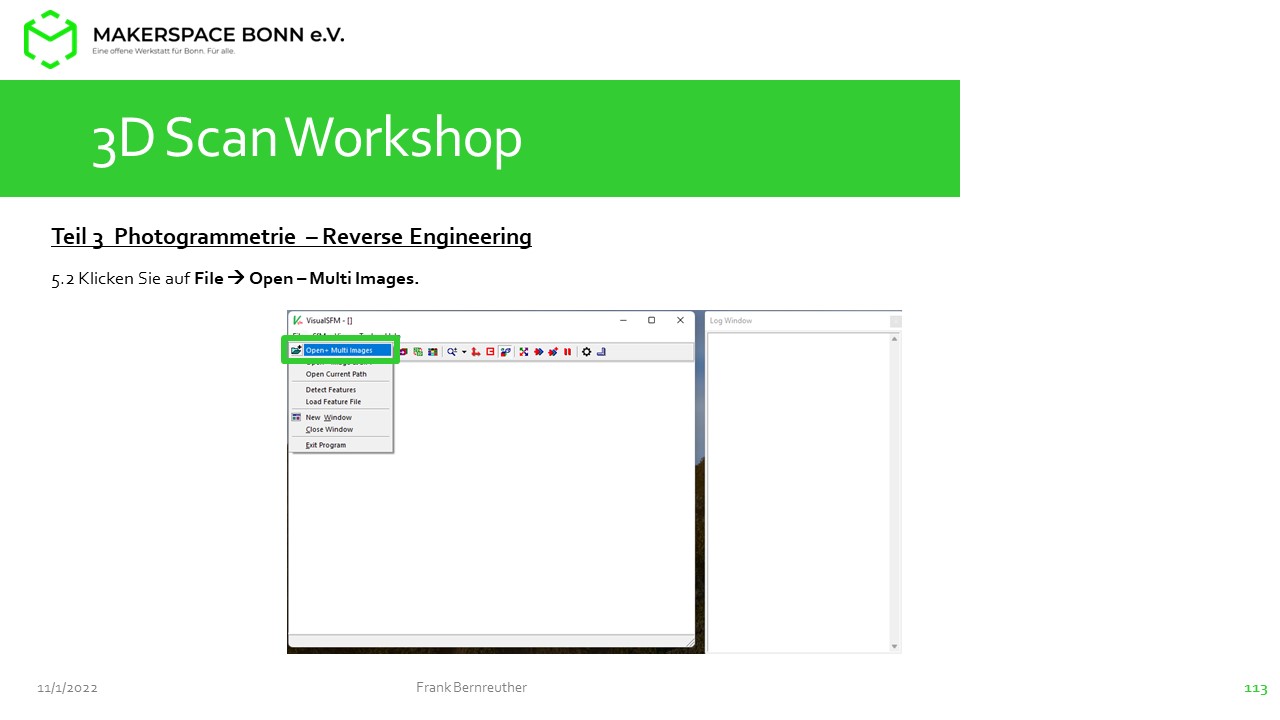Click the zoom magnifier toolbar icon
The height and width of the screenshot is (720, 1280).
click(452, 352)
